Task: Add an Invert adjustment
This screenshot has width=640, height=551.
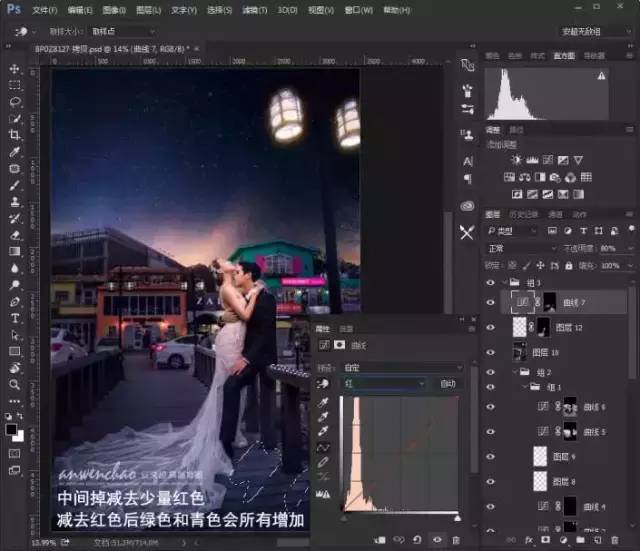Action: (x=517, y=194)
